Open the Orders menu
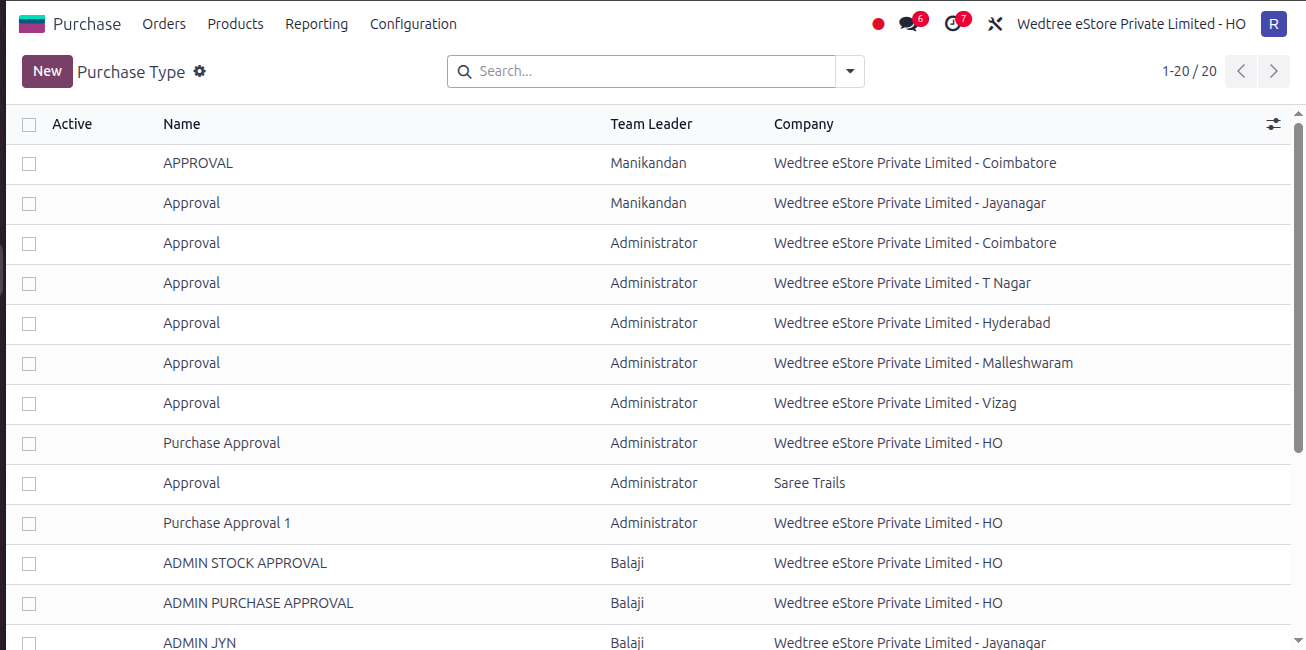The height and width of the screenshot is (650, 1306). [164, 24]
